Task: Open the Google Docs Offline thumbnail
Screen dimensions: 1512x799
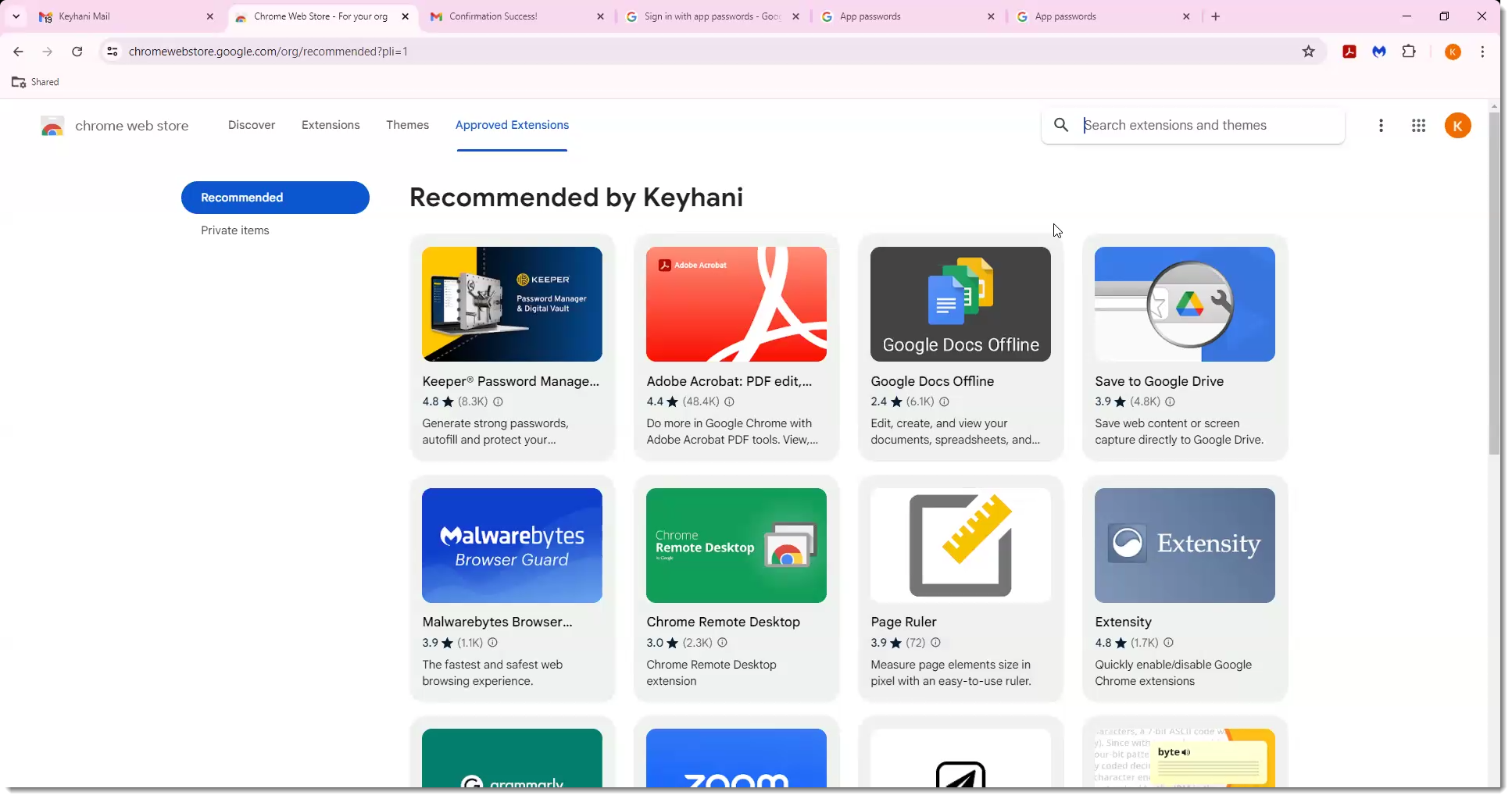Action: pyautogui.click(x=960, y=305)
